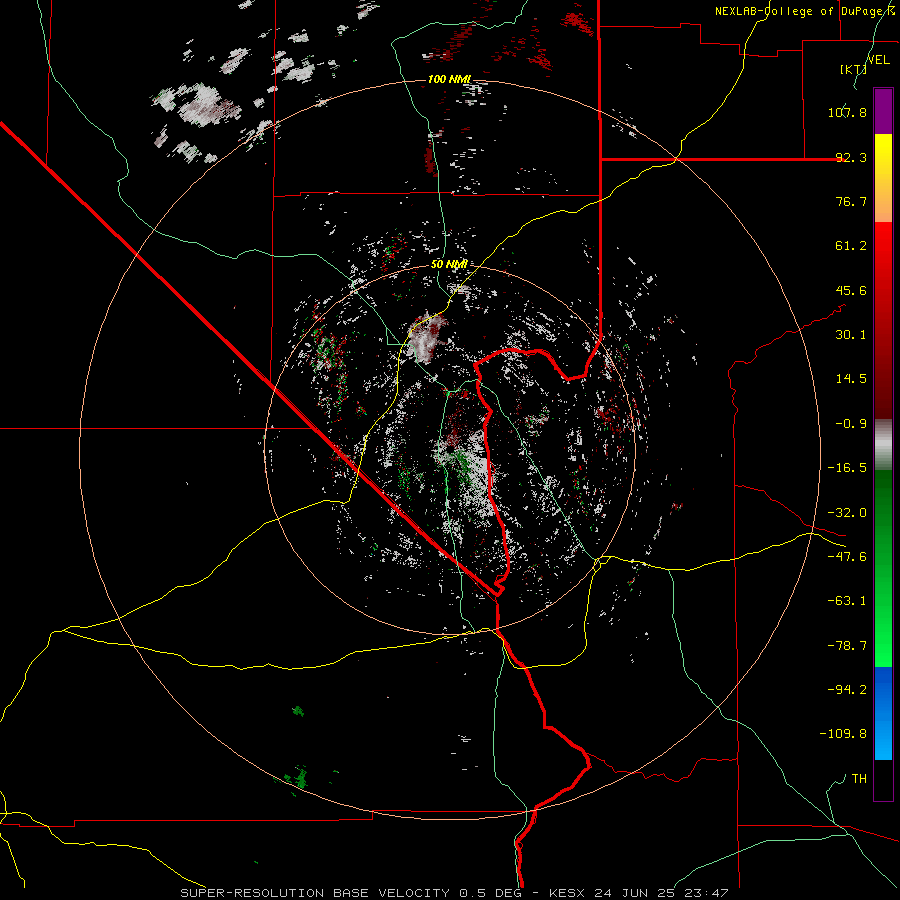Viewport: 900px width, 900px height.
Task: Click the -63.1 legend value
Action: point(847,601)
